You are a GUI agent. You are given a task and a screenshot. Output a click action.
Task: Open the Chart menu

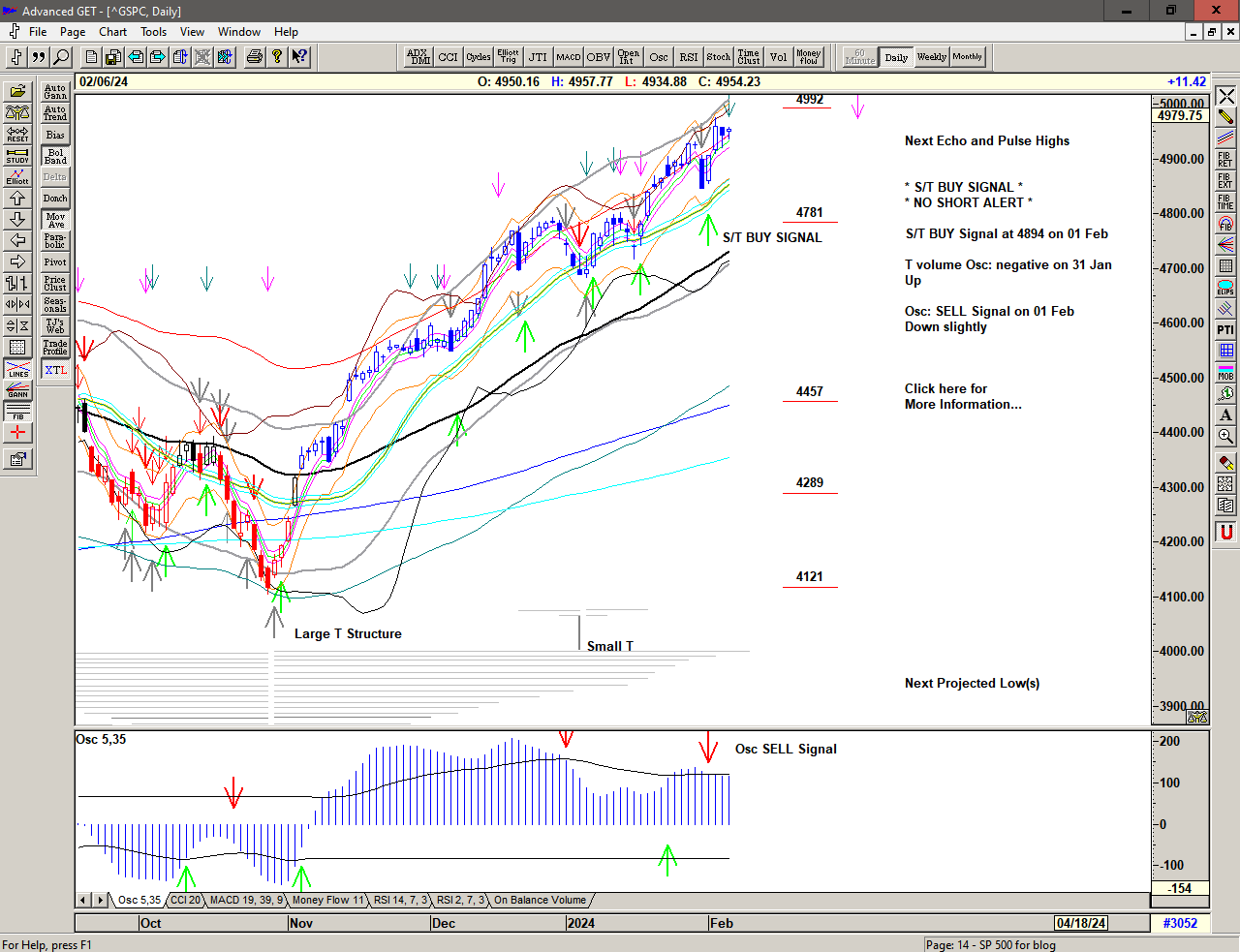[x=112, y=32]
